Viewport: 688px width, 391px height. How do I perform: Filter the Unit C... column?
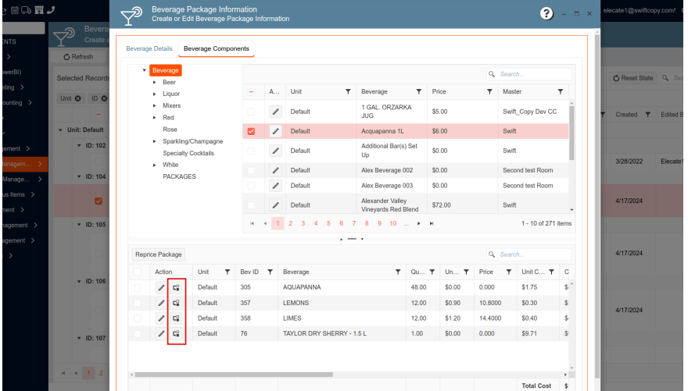point(552,272)
